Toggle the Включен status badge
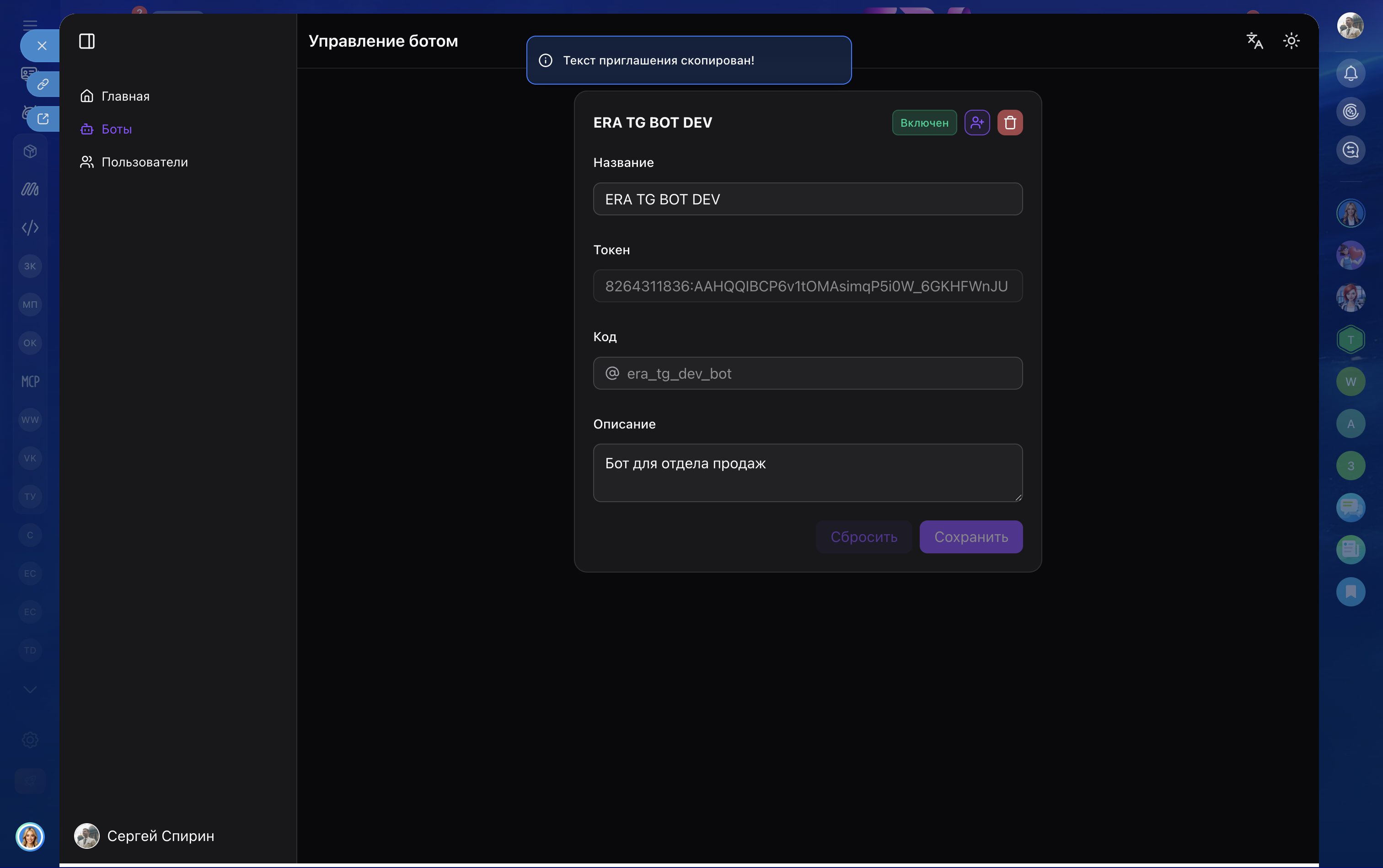 click(924, 122)
